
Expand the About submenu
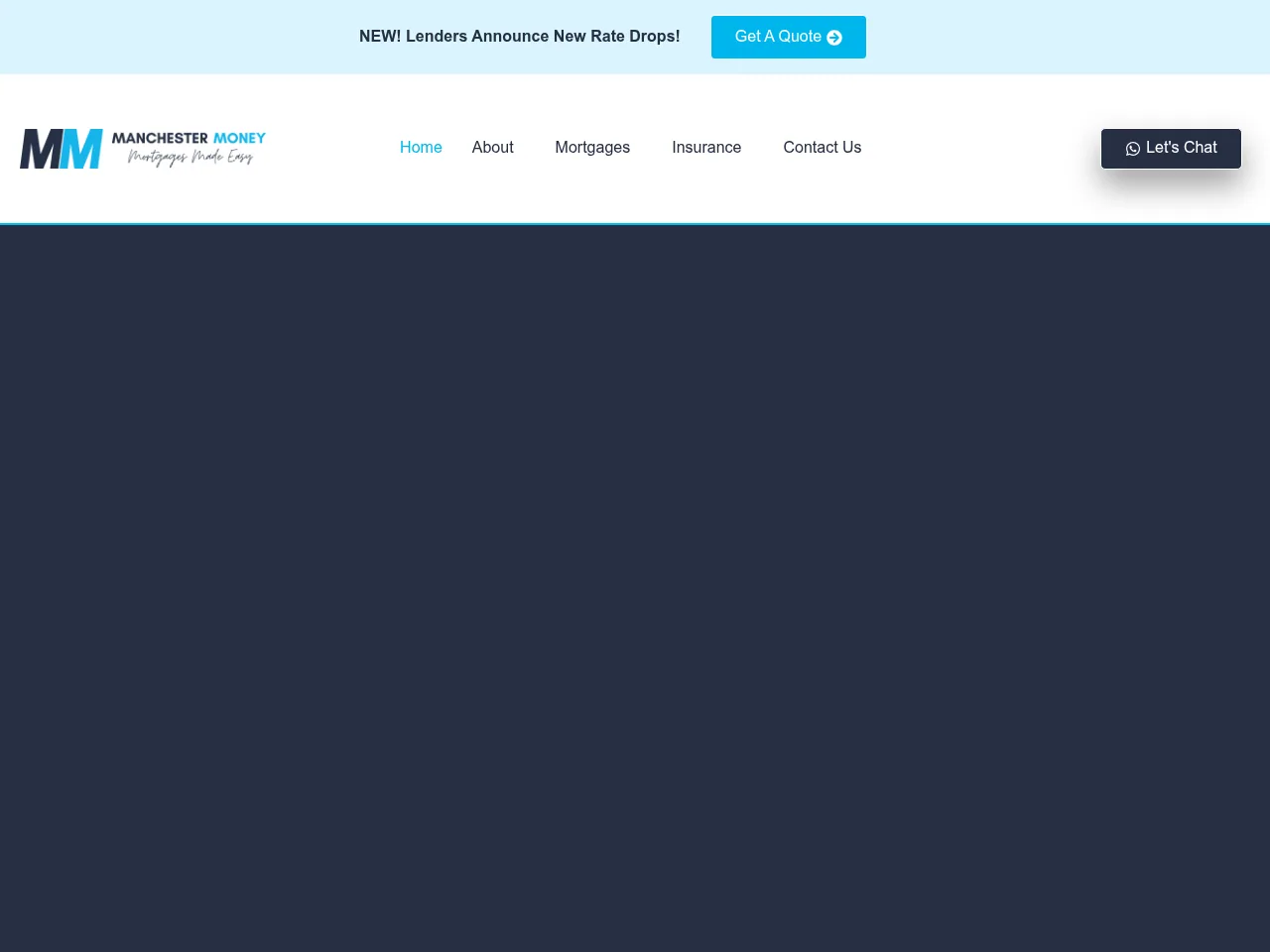tap(493, 147)
